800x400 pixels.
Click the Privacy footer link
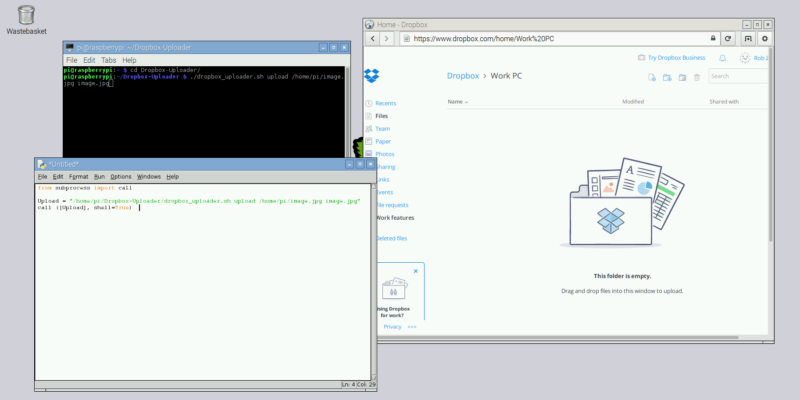point(392,327)
